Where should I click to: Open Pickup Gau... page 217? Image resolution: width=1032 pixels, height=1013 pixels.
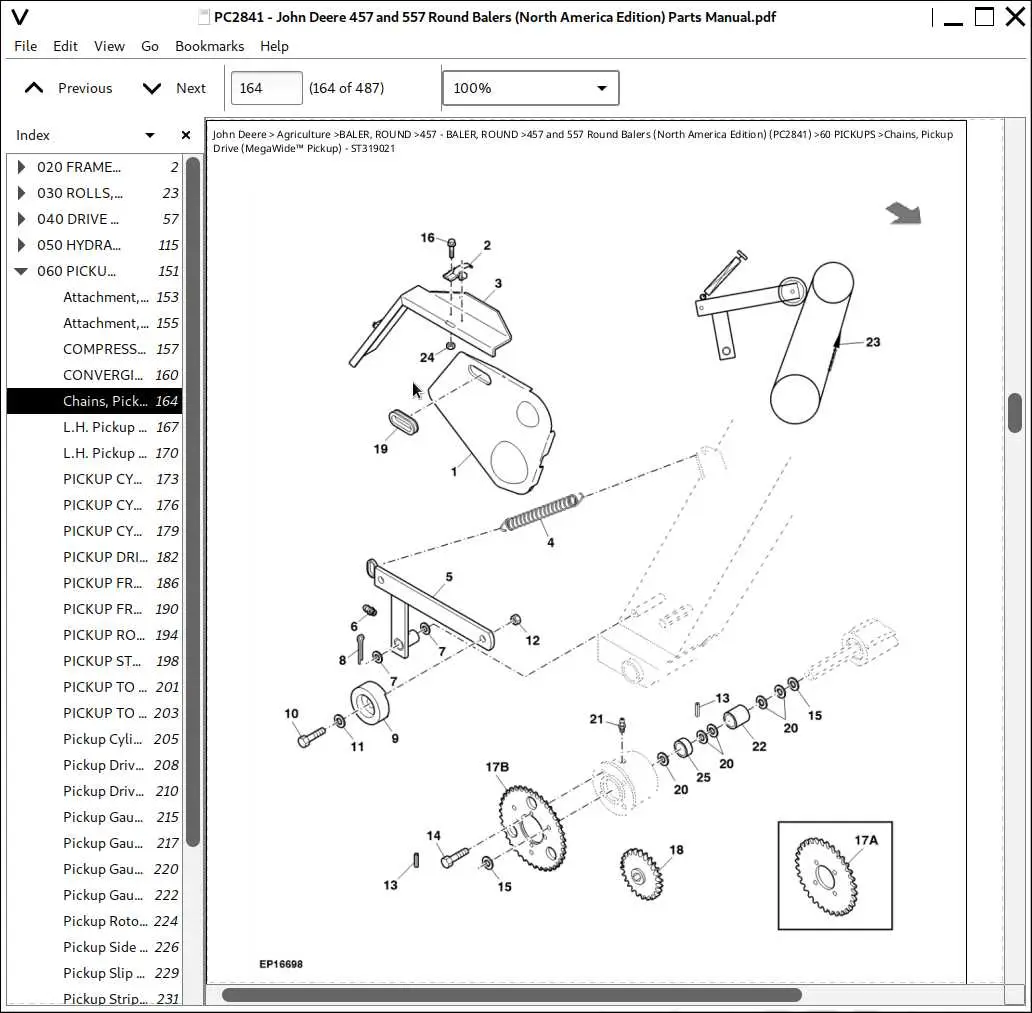click(x=94, y=843)
